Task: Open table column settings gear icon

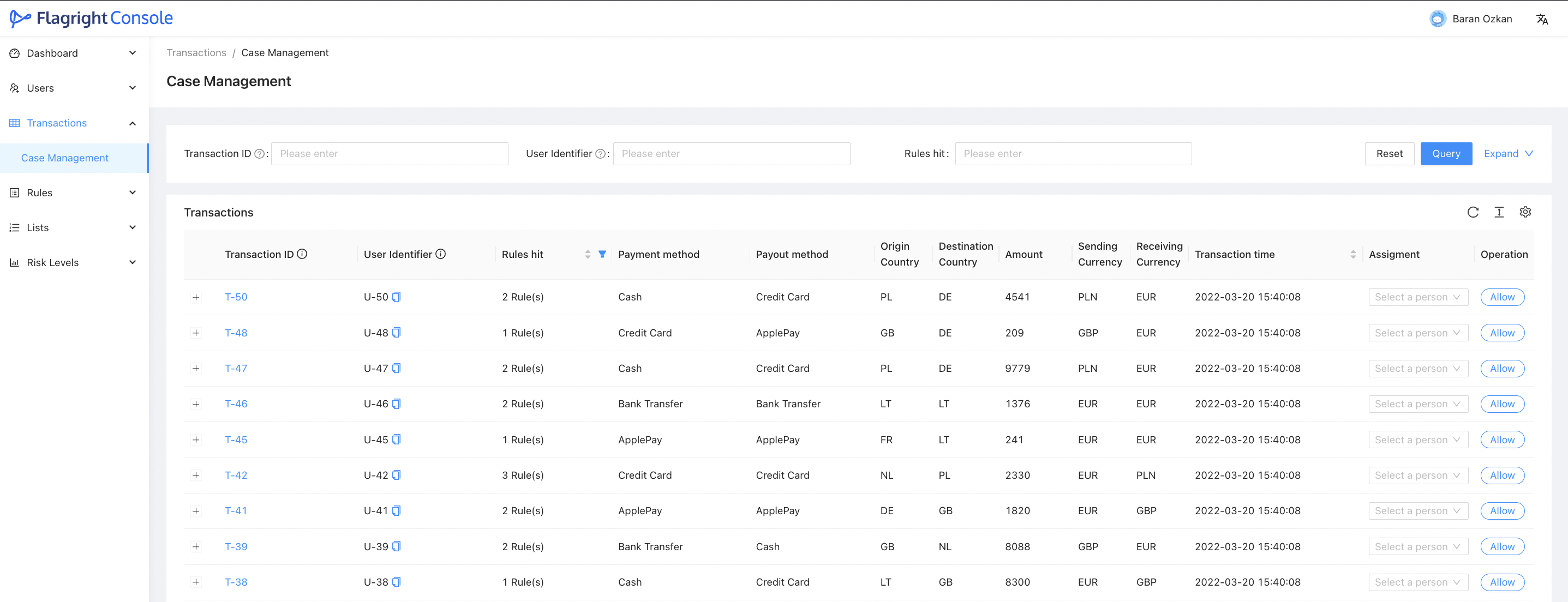Action: pos(1525,212)
